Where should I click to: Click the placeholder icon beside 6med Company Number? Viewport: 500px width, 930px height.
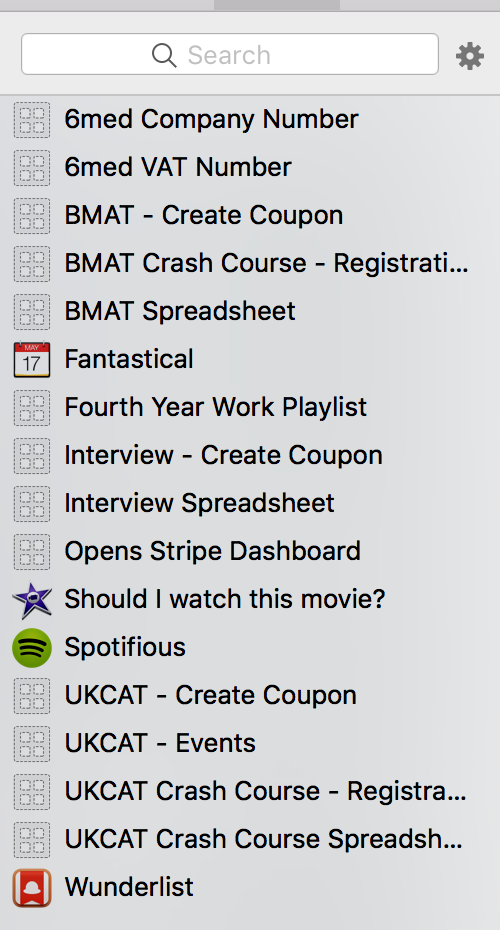[x=32, y=120]
